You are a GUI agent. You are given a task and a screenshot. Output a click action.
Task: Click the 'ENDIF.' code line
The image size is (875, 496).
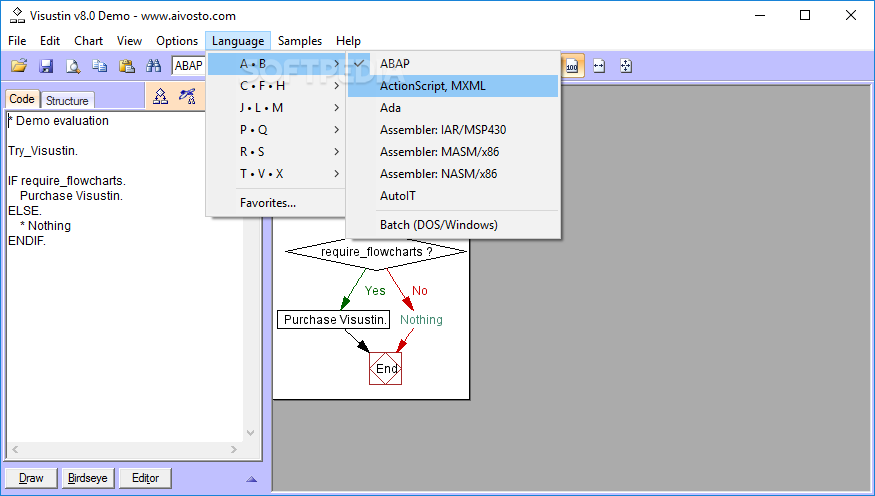click(27, 241)
